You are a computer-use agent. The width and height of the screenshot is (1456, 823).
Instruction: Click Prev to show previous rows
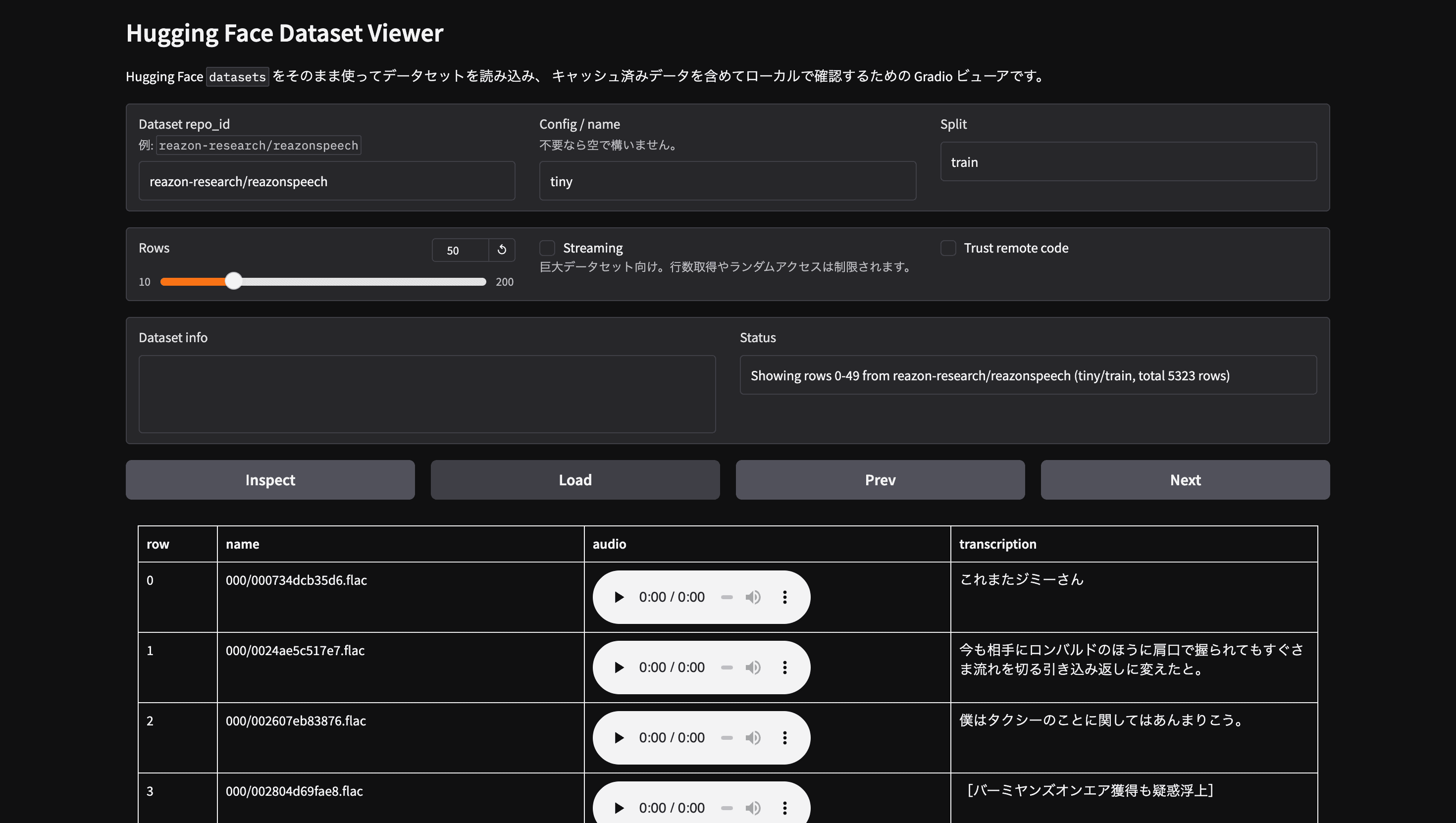(x=880, y=480)
